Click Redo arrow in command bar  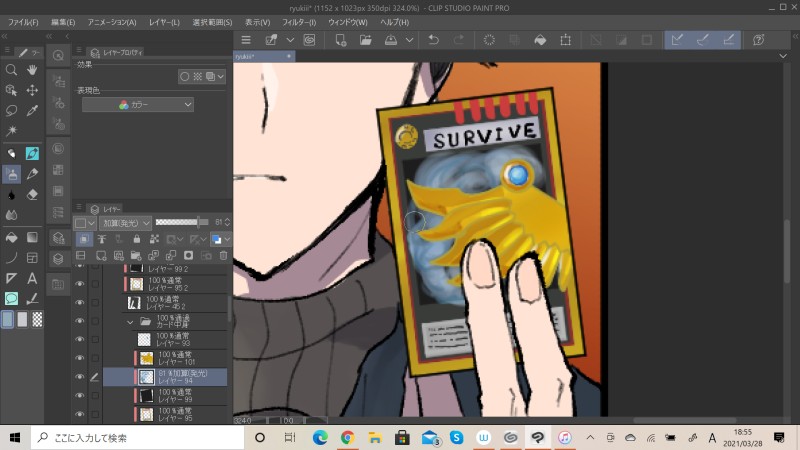[459, 40]
